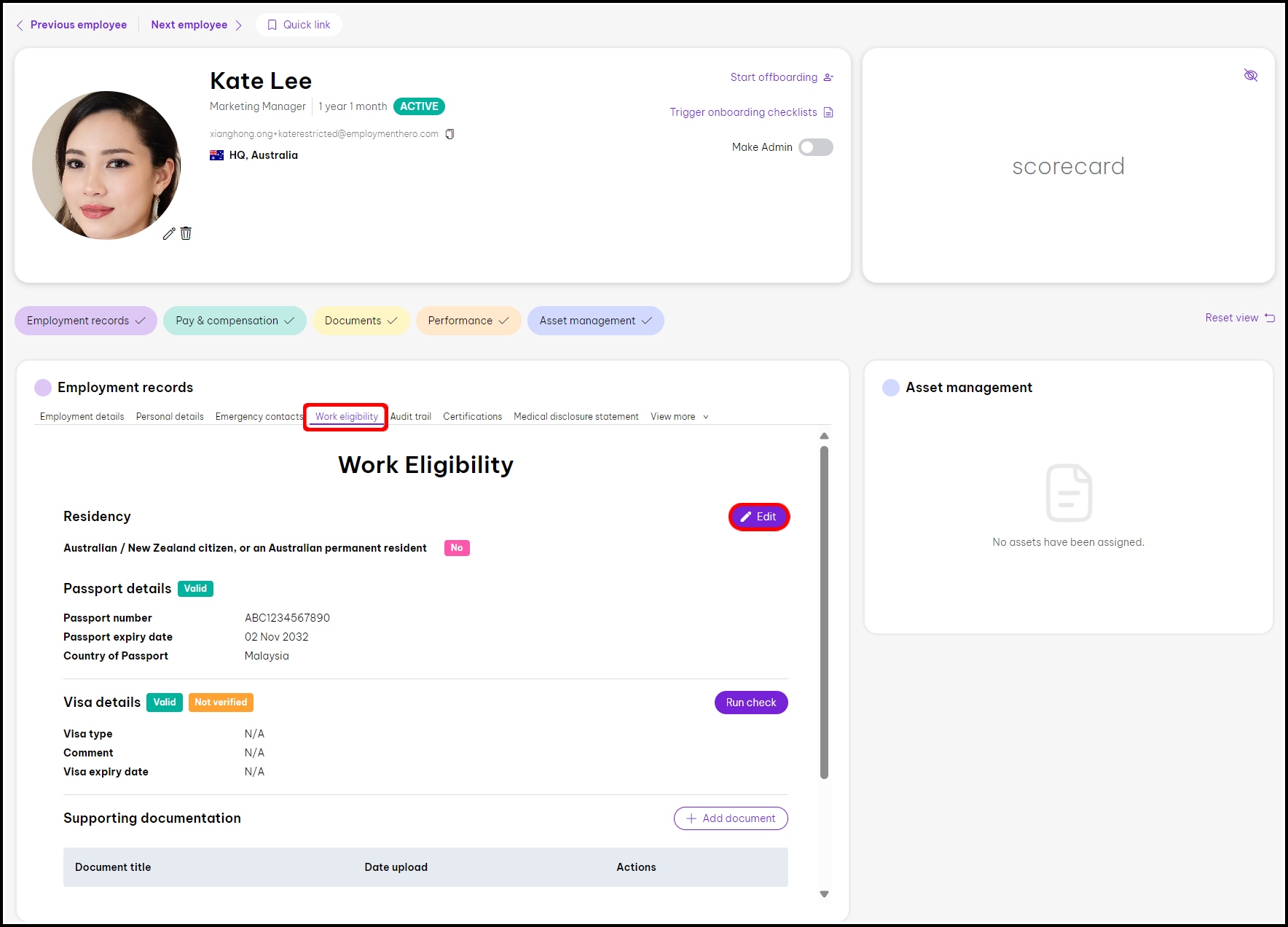Open the Audit trail tab

tap(411, 417)
